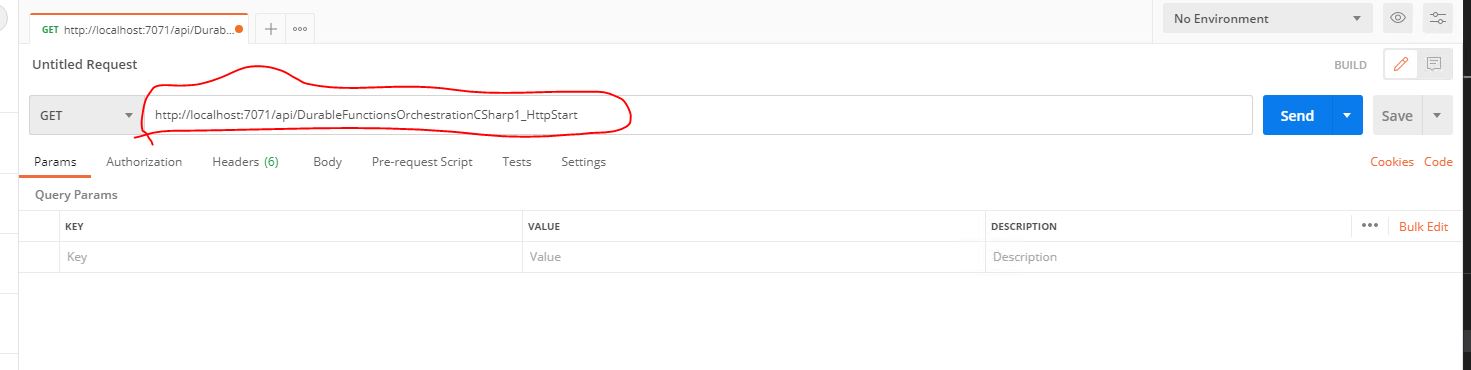
Task: Open the Body tab
Action: pos(327,161)
